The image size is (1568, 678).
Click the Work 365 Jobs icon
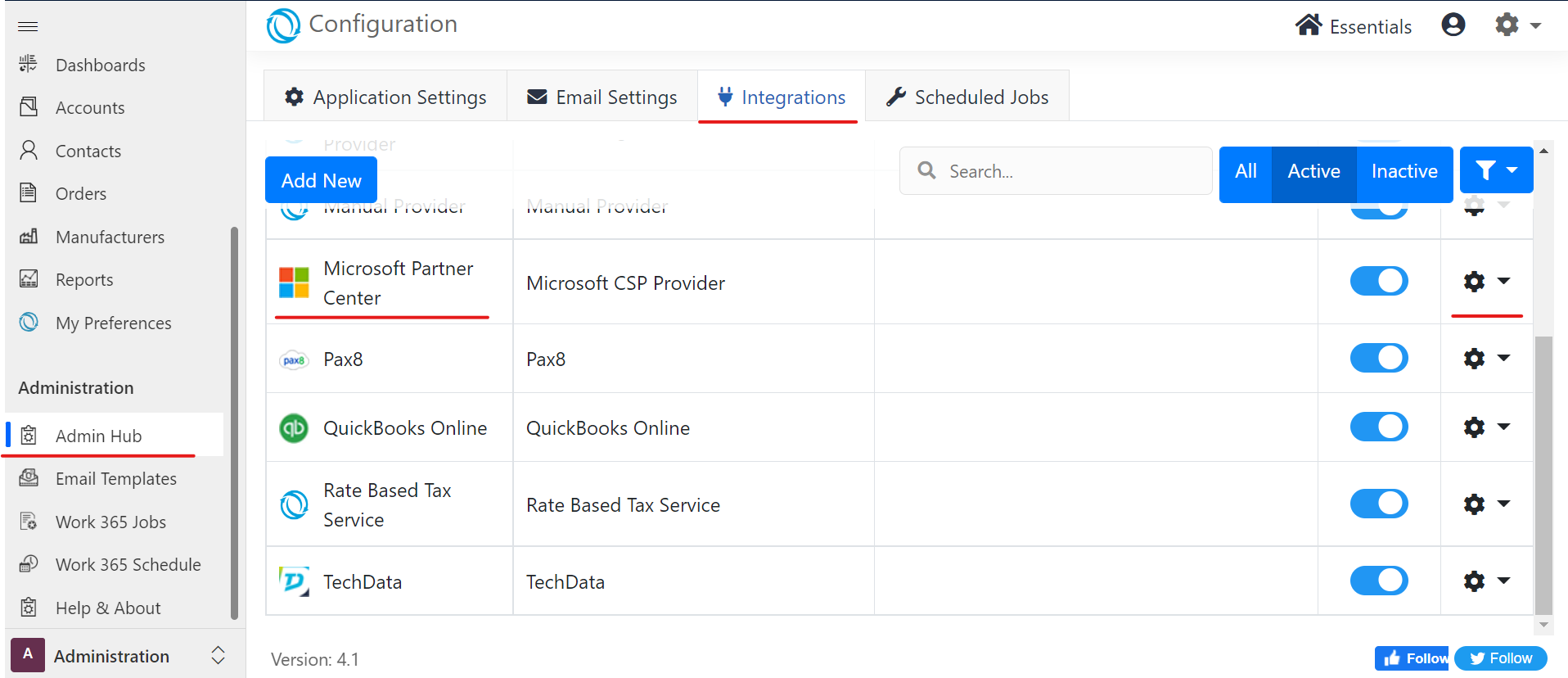pos(29,521)
